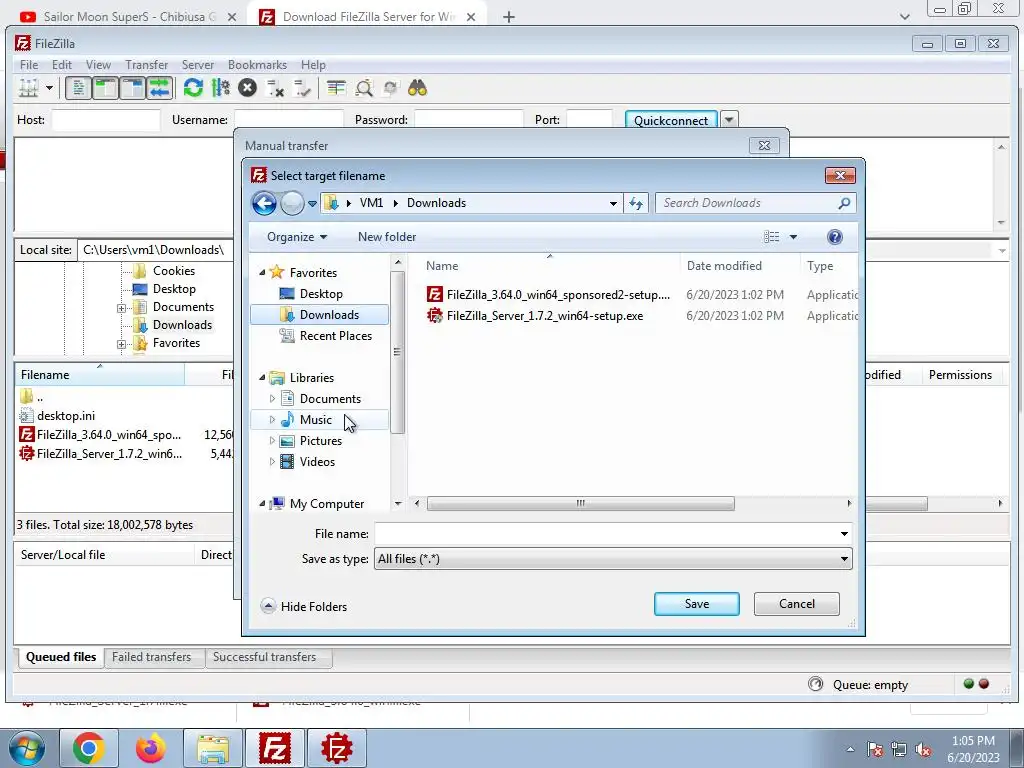
Task: Open the View menu
Action: click(x=98, y=65)
